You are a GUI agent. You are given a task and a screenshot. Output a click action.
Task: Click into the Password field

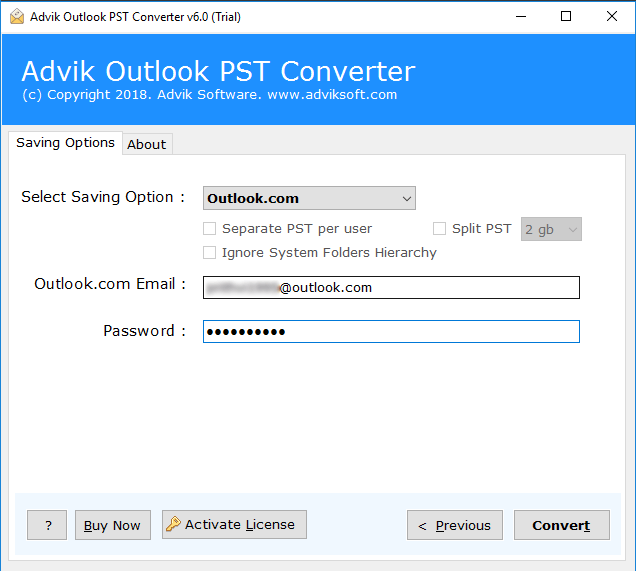coord(391,331)
